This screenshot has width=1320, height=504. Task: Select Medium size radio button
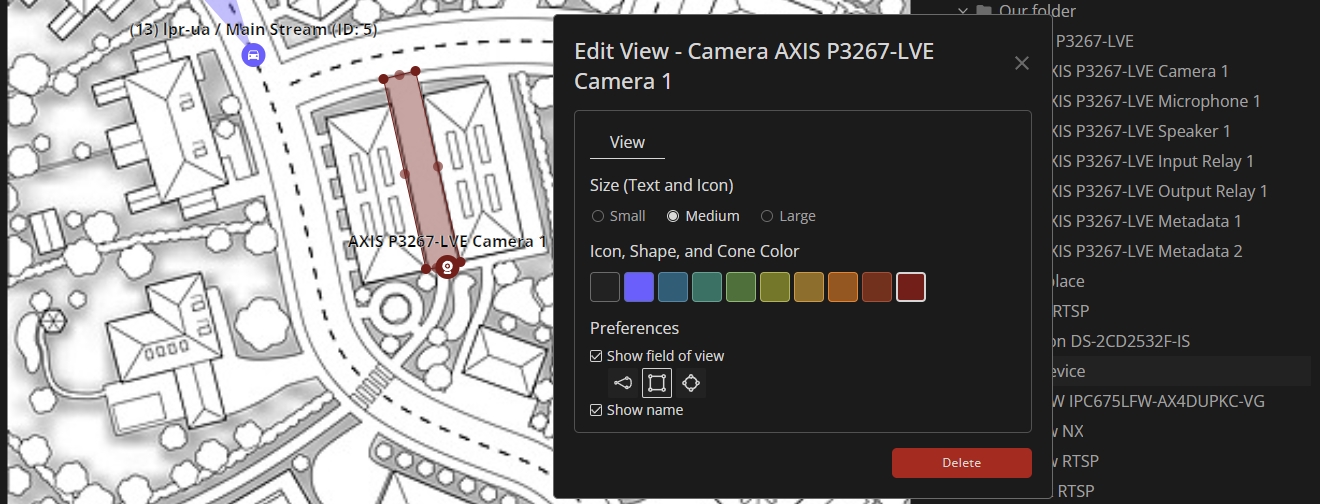[673, 216]
